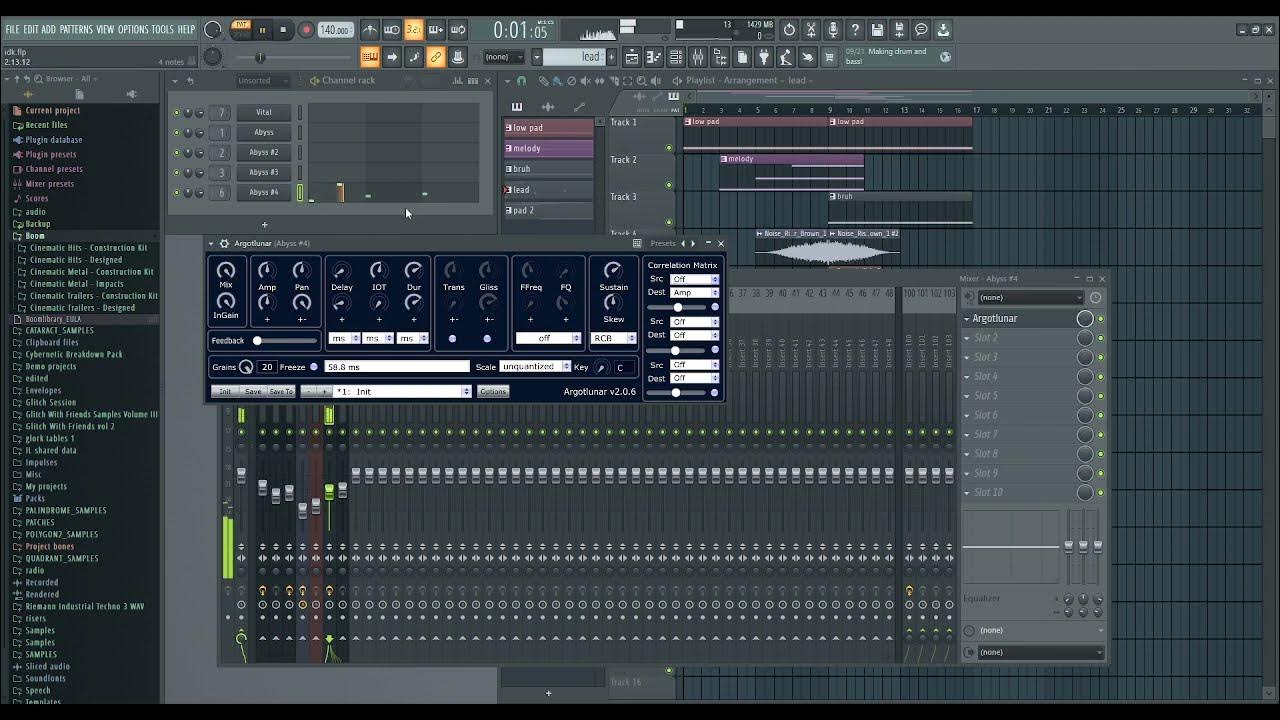Open the Argotlunar plugin options gear icon
The width and height of the screenshot is (1280, 720).
pos(224,243)
